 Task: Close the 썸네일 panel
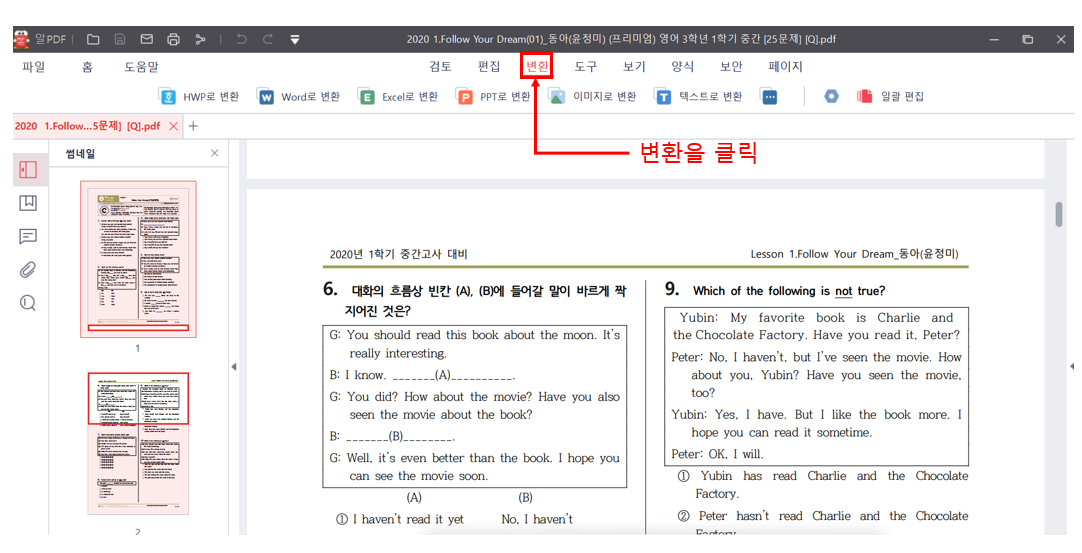215,153
